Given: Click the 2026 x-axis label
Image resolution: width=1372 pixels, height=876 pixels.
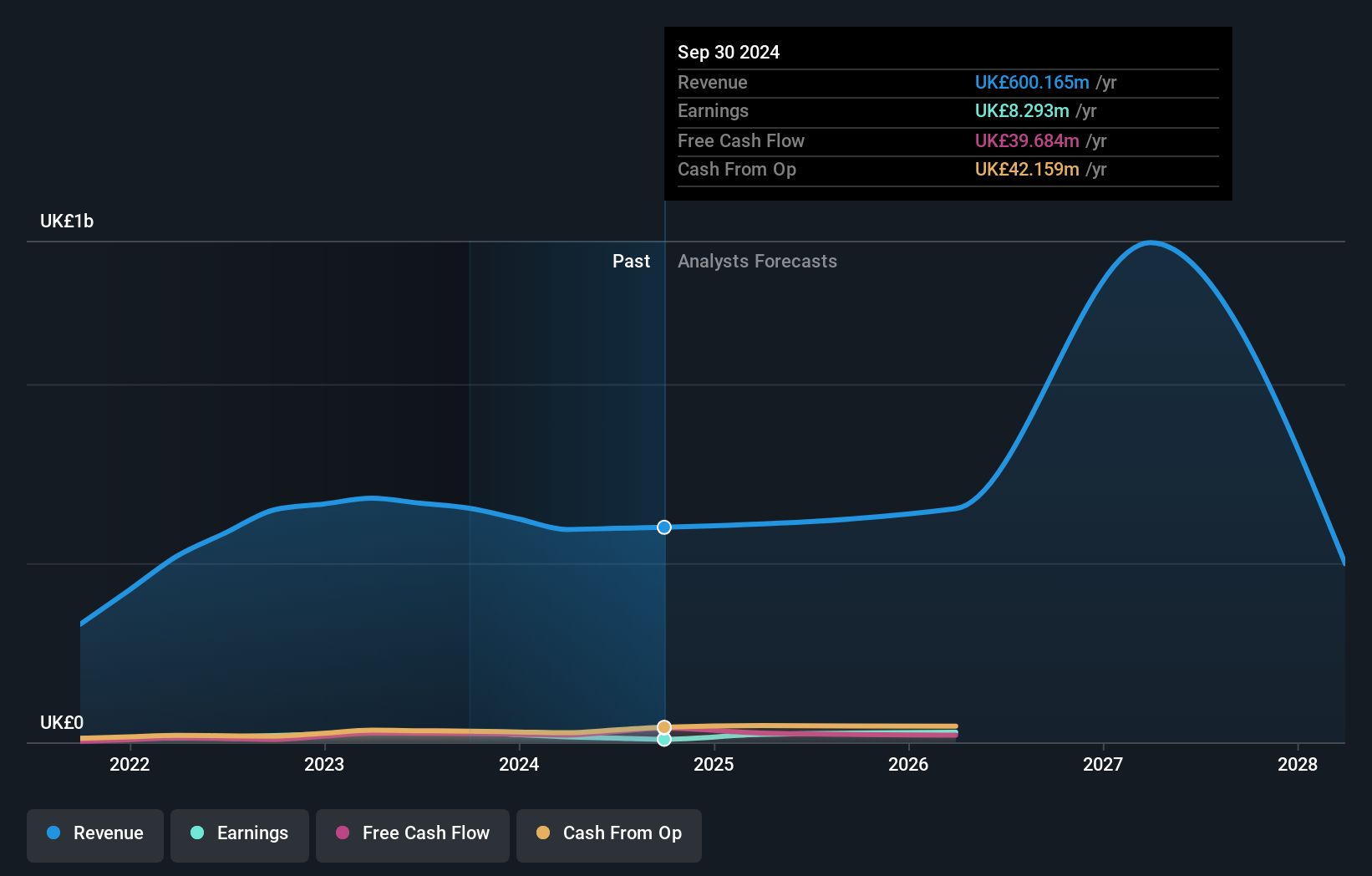Looking at the screenshot, I should (908, 765).
